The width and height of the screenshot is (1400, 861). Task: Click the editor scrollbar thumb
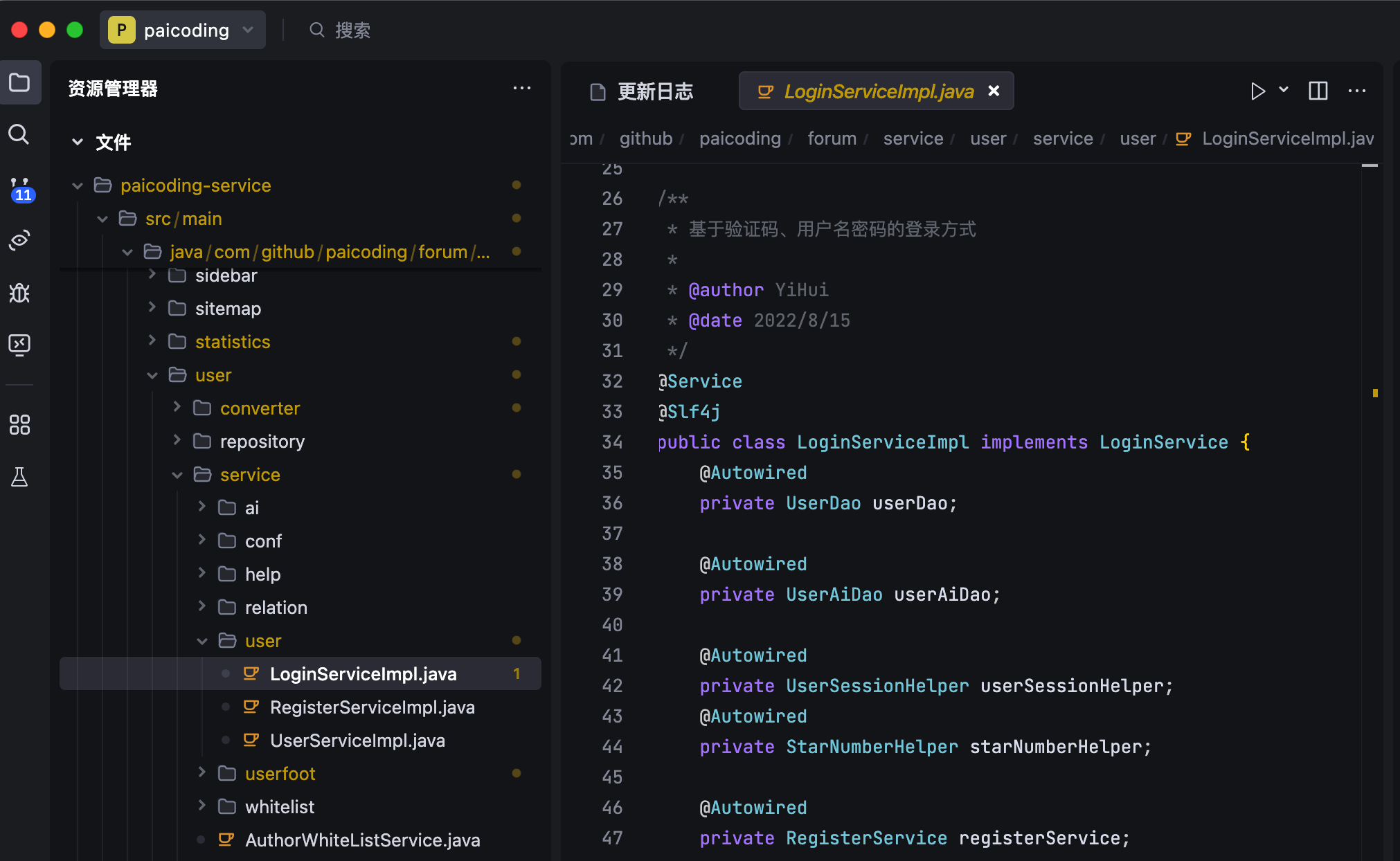tap(1370, 166)
